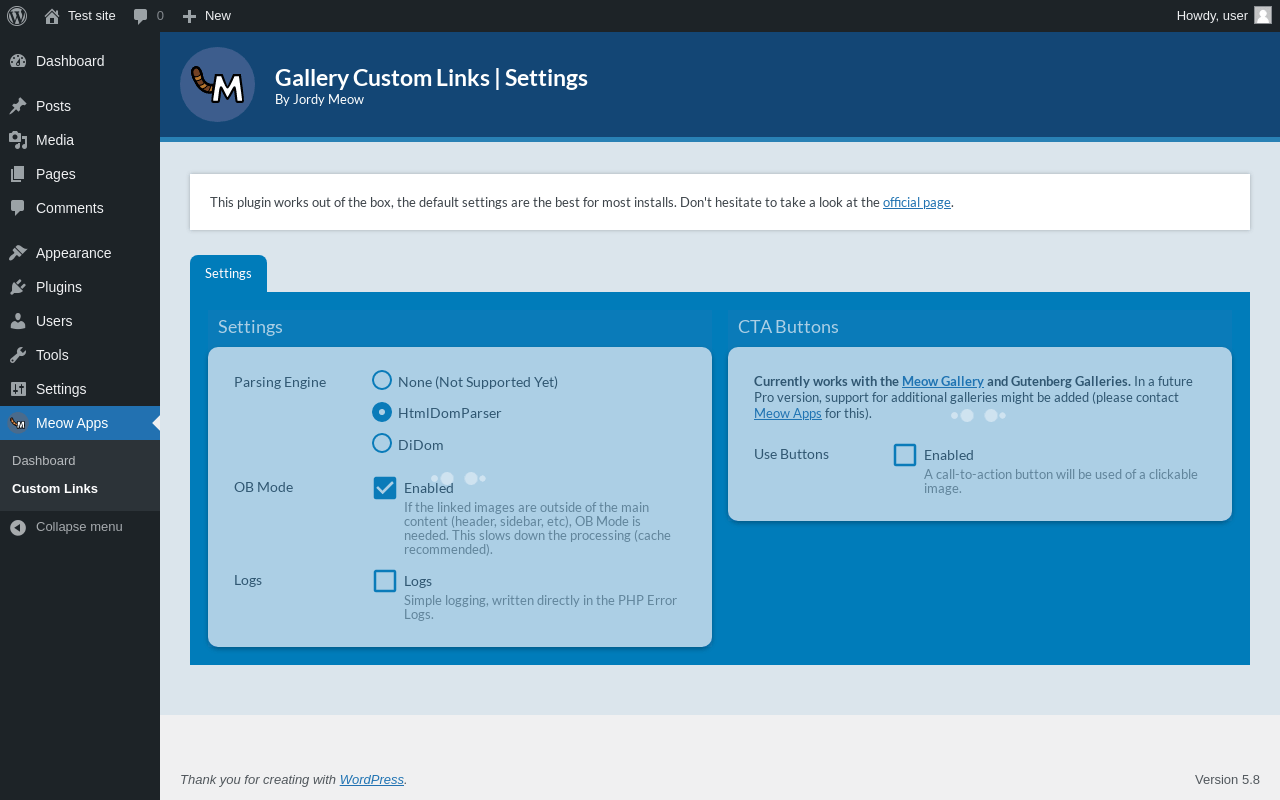The width and height of the screenshot is (1280, 800).
Task: Enable the Use Buttons checkbox
Action: [905, 455]
